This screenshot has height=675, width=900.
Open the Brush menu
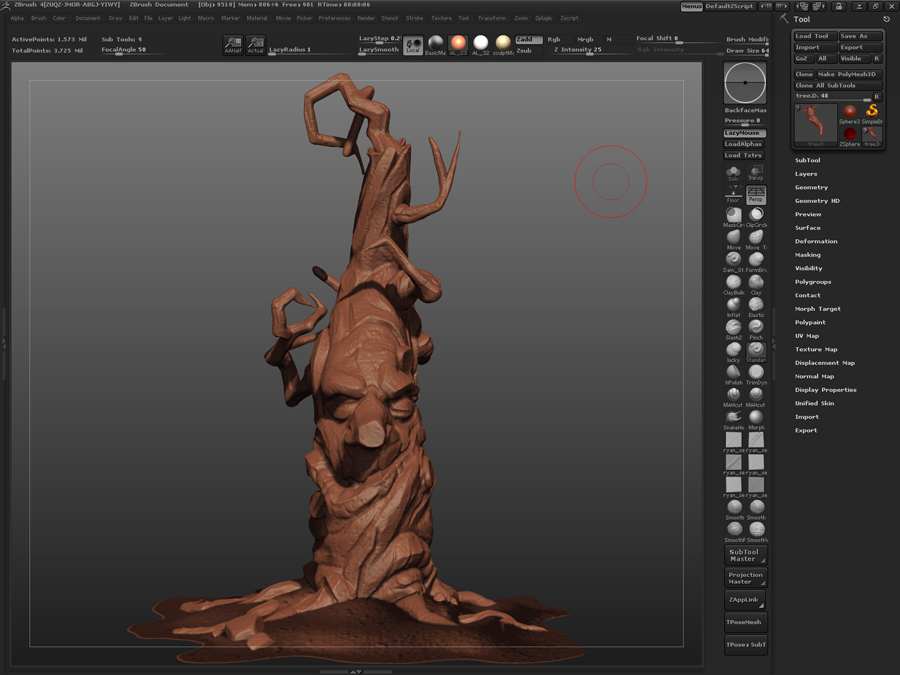coord(38,18)
